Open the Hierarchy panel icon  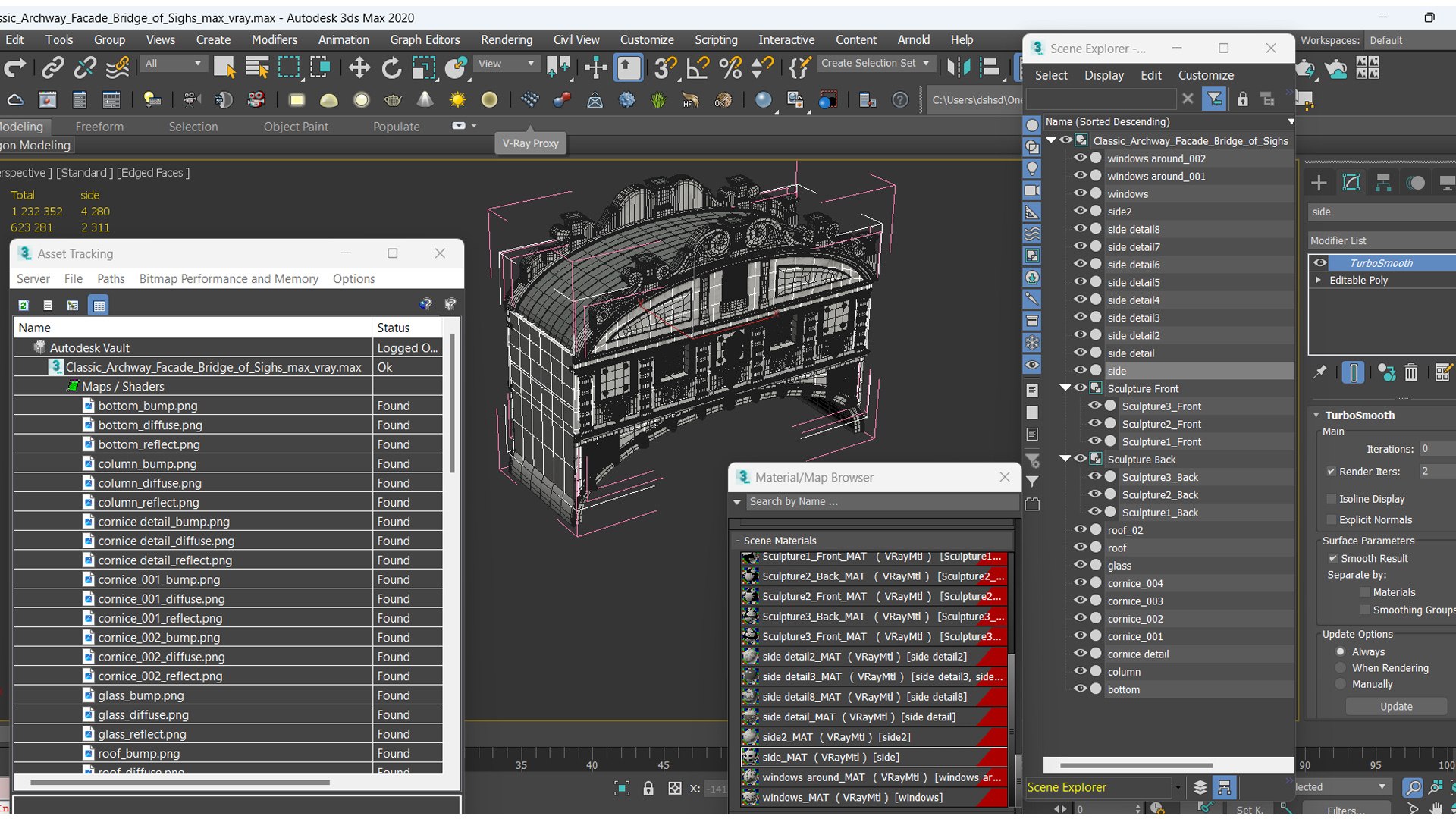click(1383, 183)
